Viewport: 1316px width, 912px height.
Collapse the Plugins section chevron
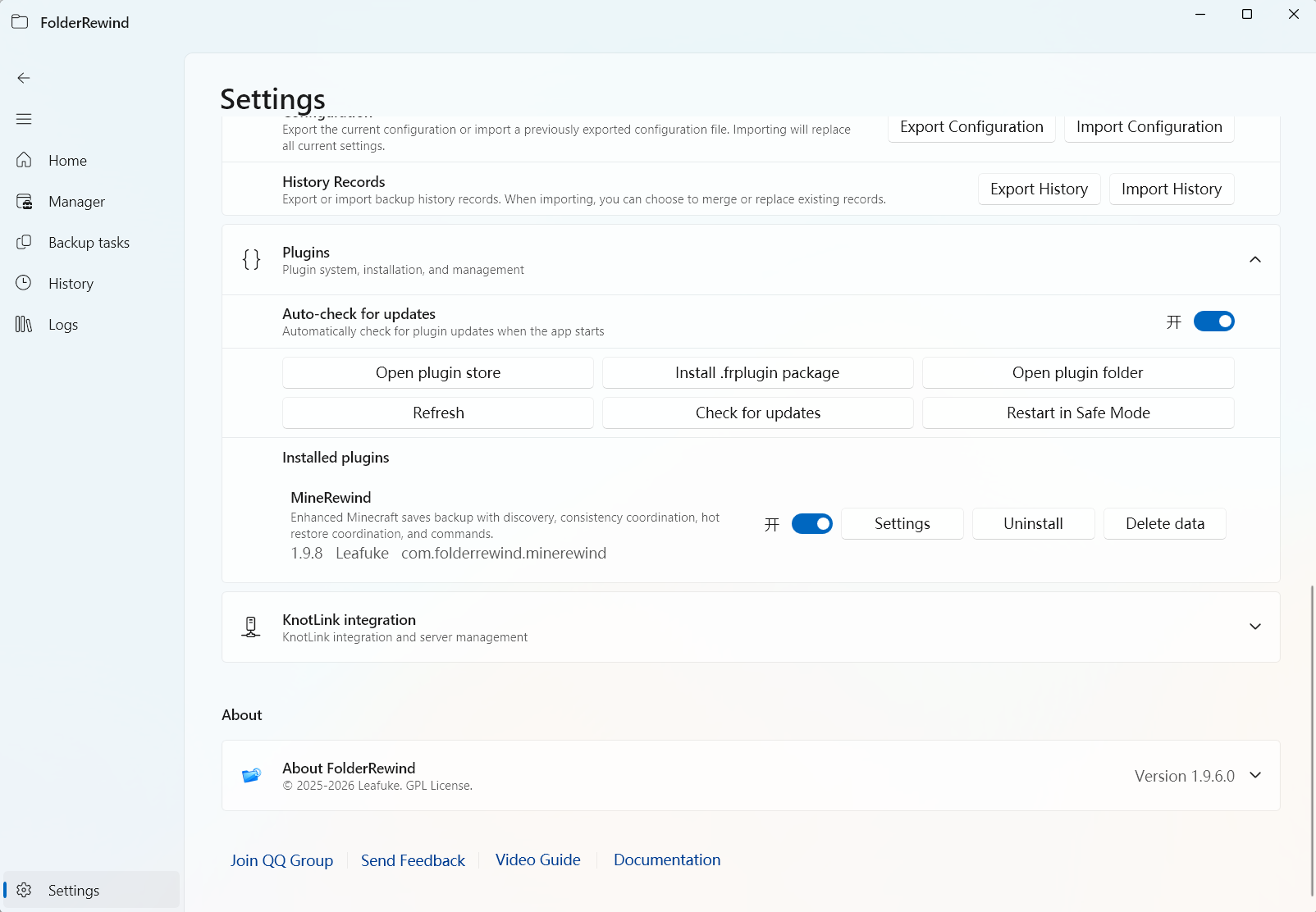click(1254, 259)
